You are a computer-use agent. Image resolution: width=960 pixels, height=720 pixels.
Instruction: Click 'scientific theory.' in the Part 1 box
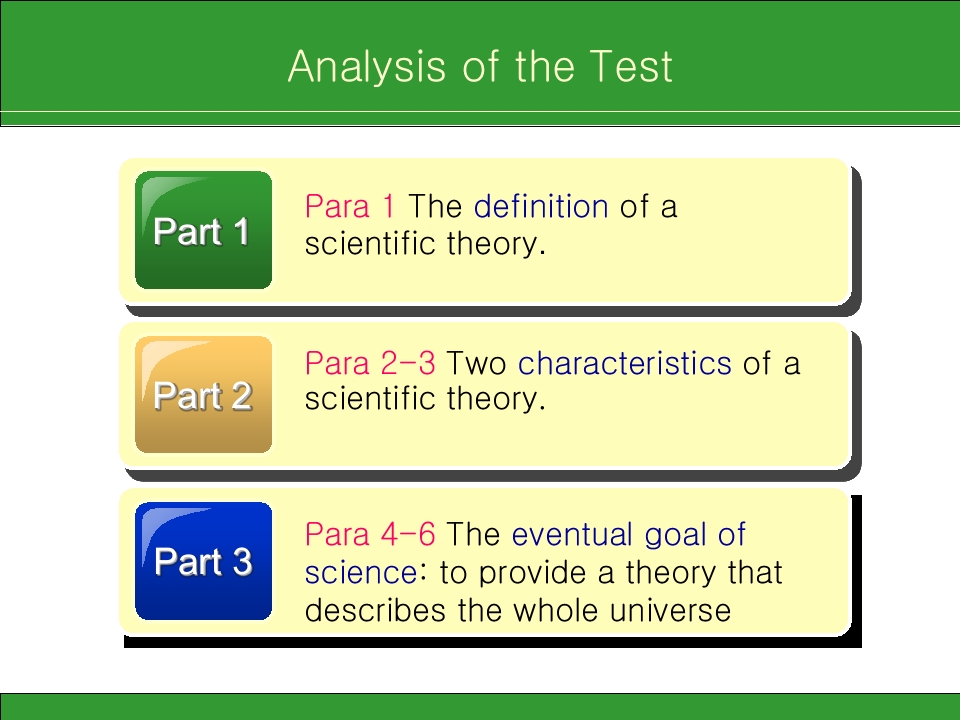point(425,244)
